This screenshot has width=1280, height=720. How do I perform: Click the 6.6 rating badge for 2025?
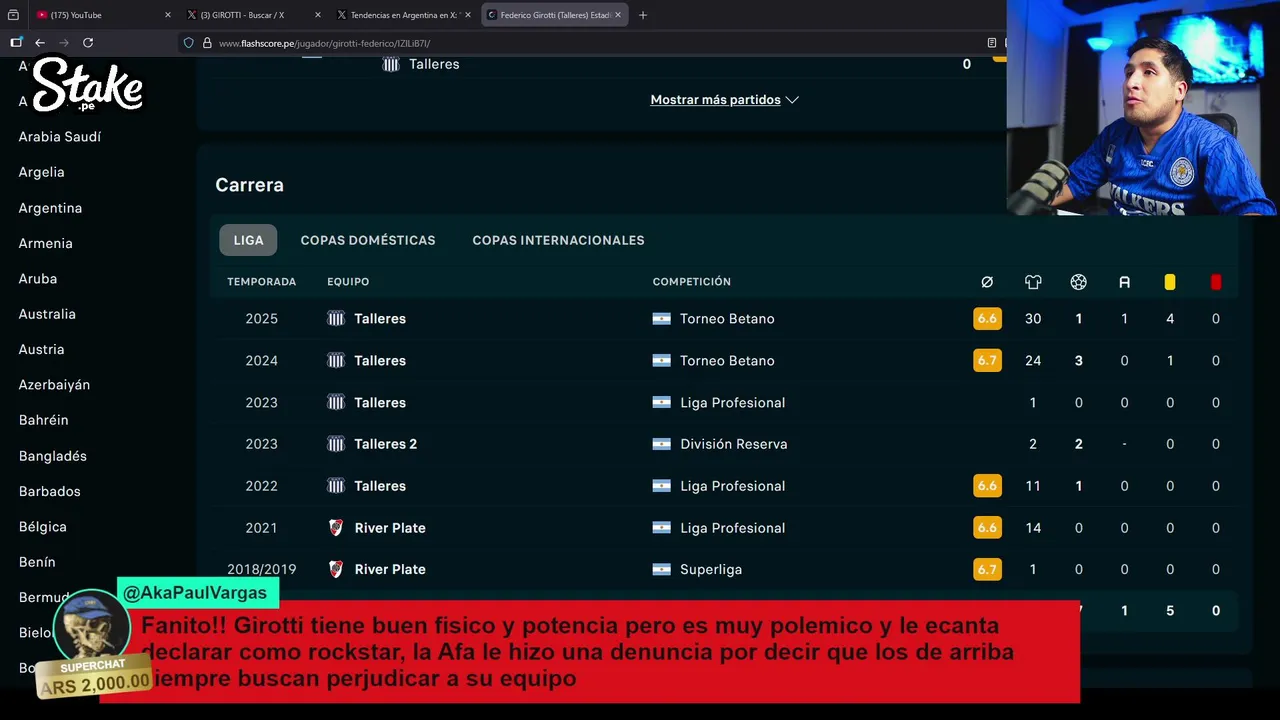987,319
